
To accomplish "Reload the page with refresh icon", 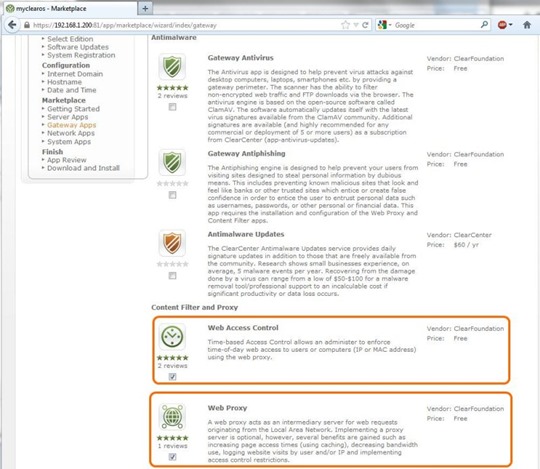I will click(x=365, y=25).
